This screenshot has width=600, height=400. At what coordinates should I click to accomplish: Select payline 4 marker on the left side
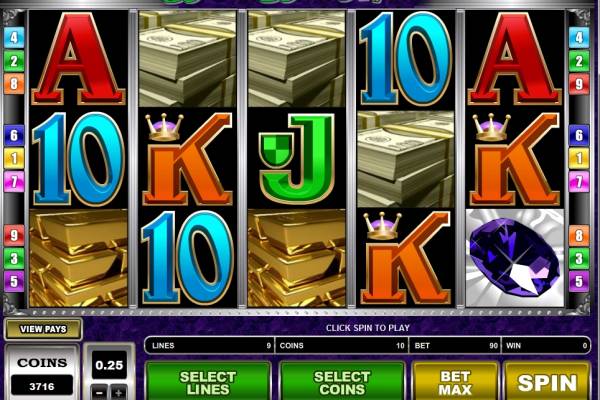point(14,38)
